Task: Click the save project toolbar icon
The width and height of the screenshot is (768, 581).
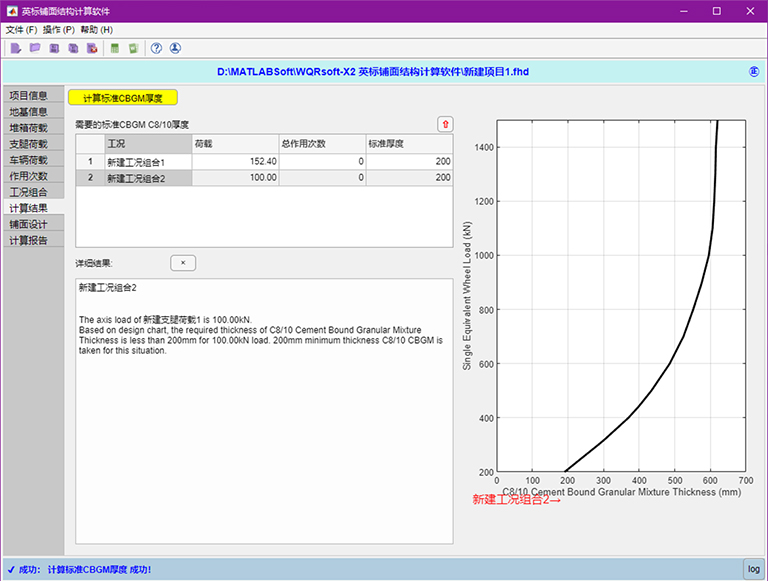Action: pyautogui.click(x=54, y=48)
